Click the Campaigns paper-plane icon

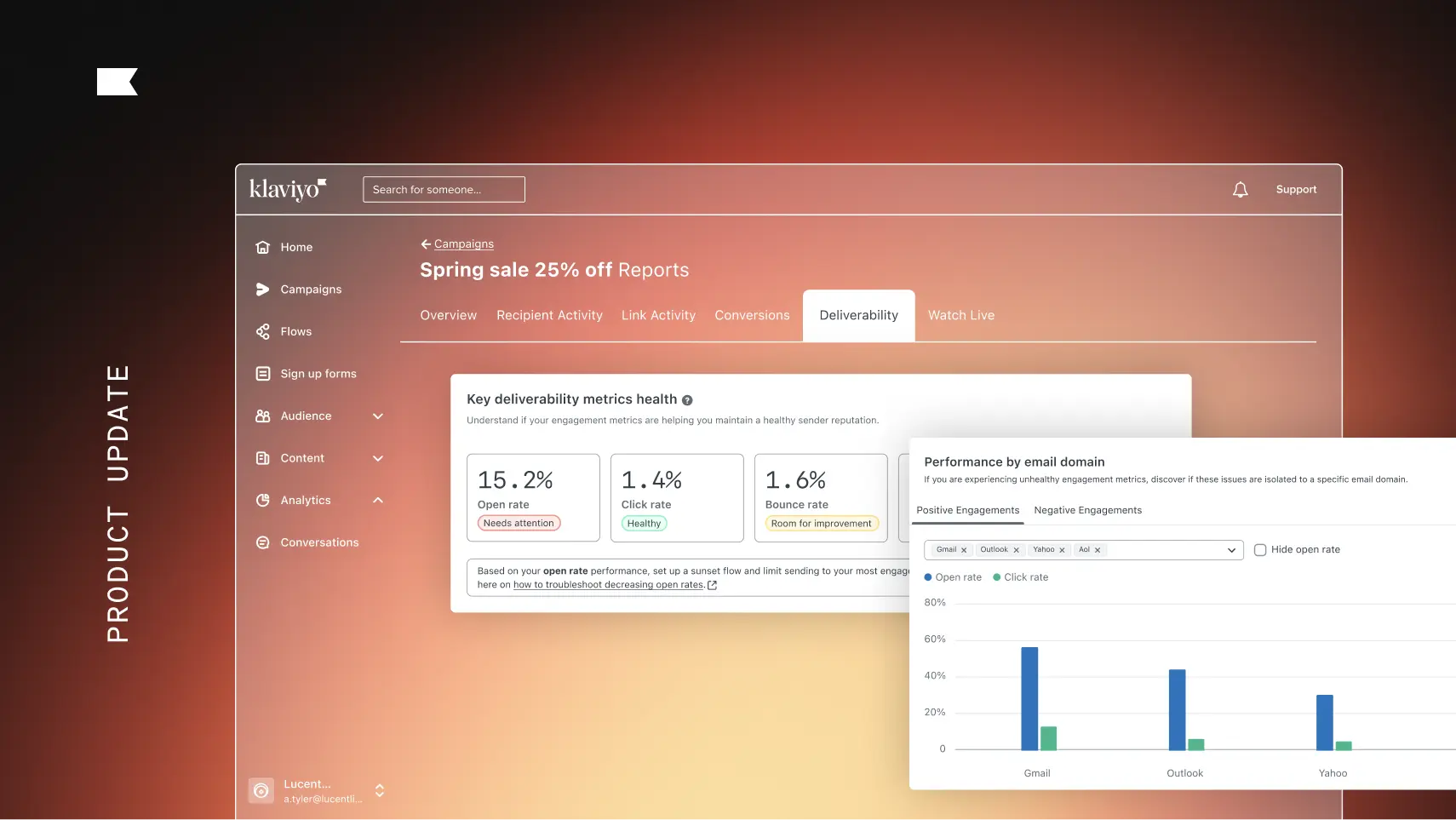pos(263,290)
